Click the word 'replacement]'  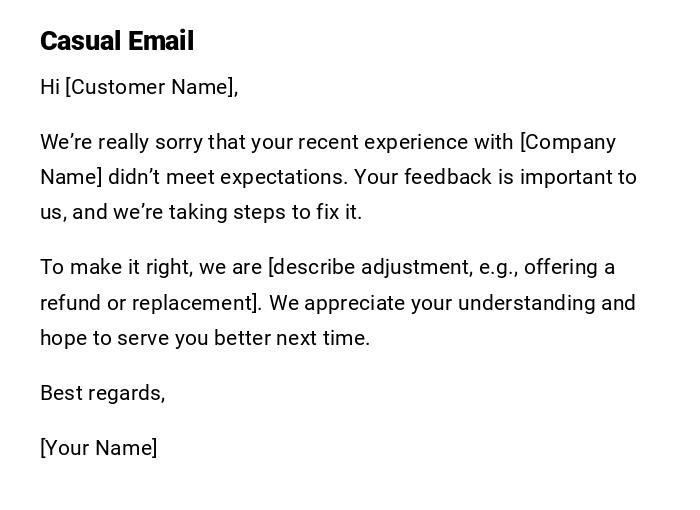pos(205,302)
